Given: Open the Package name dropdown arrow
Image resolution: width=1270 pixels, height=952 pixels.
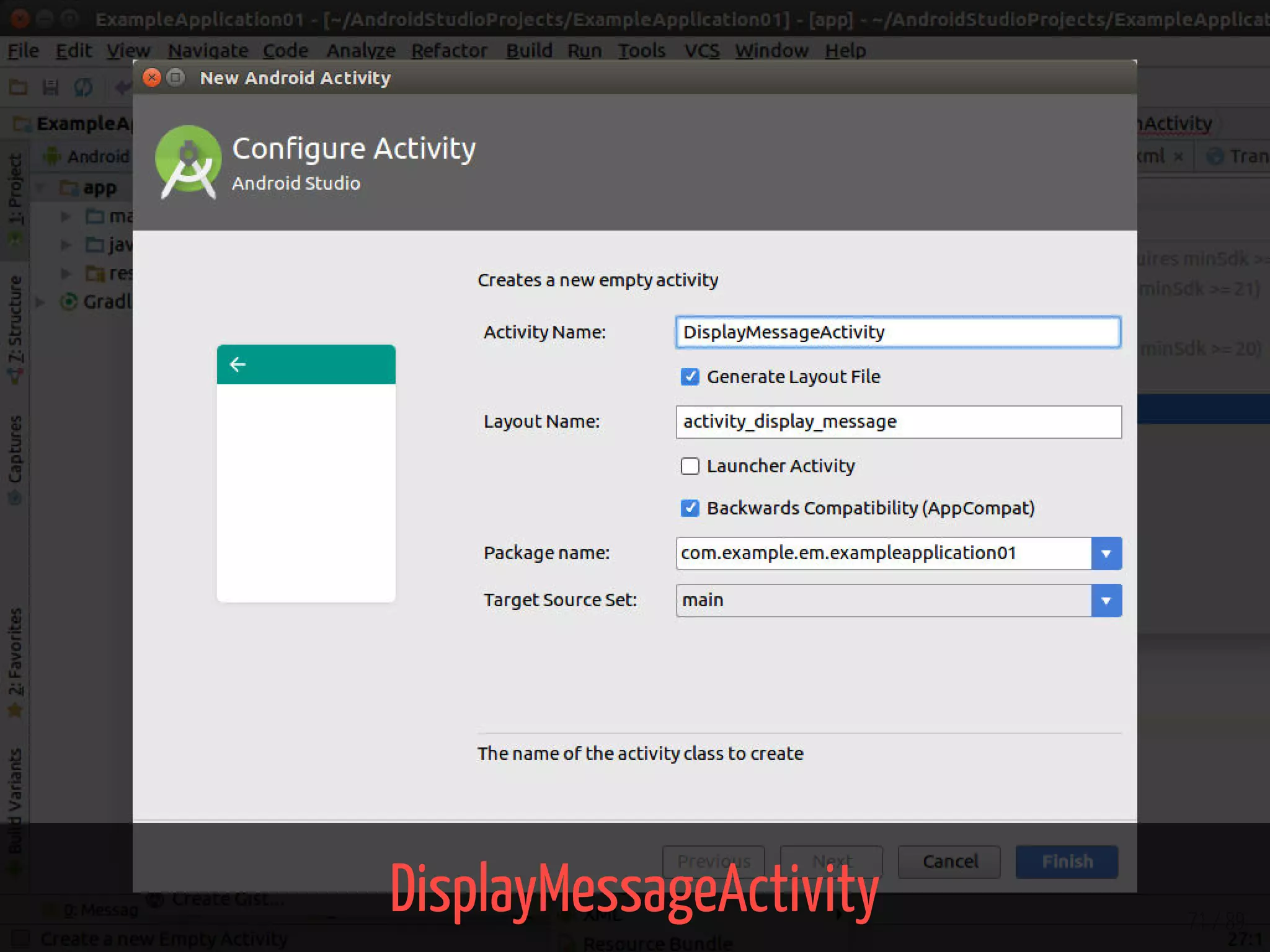Looking at the screenshot, I should tap(1106, 553).
